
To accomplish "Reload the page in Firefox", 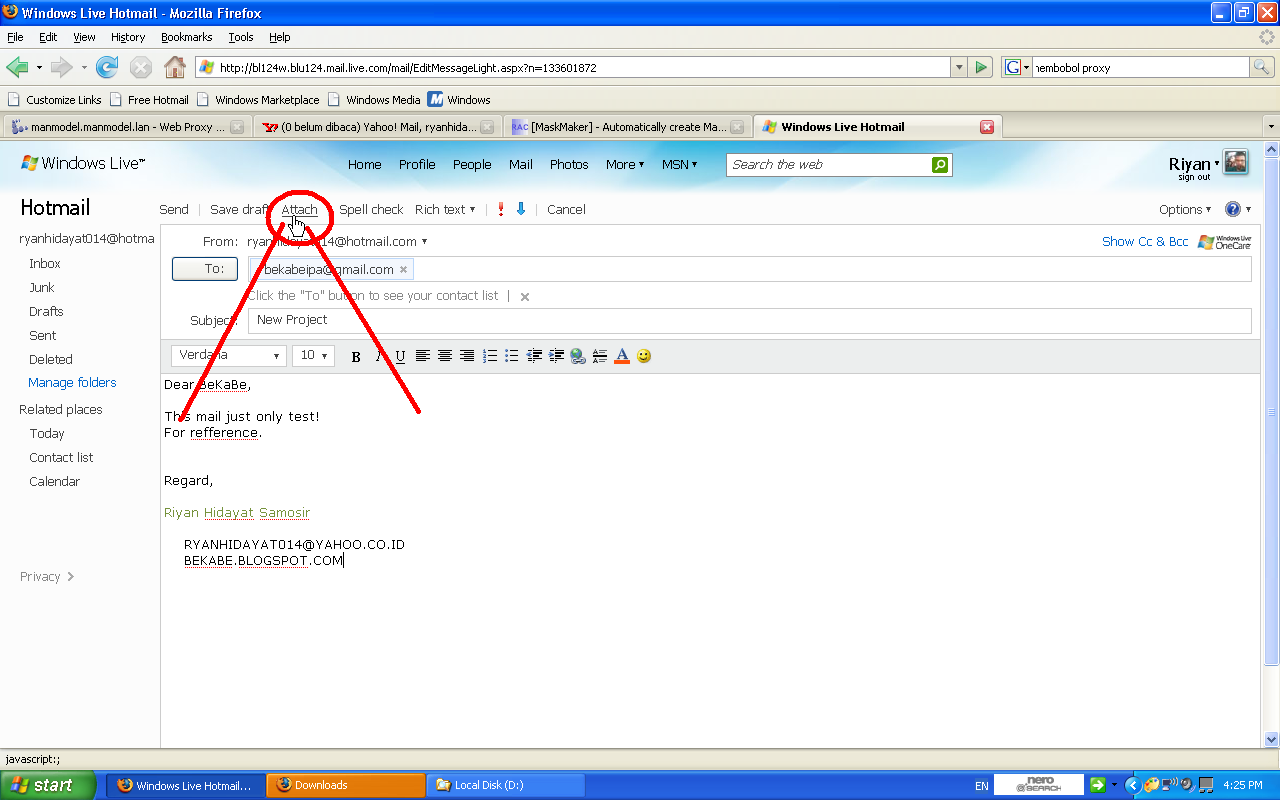I will (x=107, y=68).
